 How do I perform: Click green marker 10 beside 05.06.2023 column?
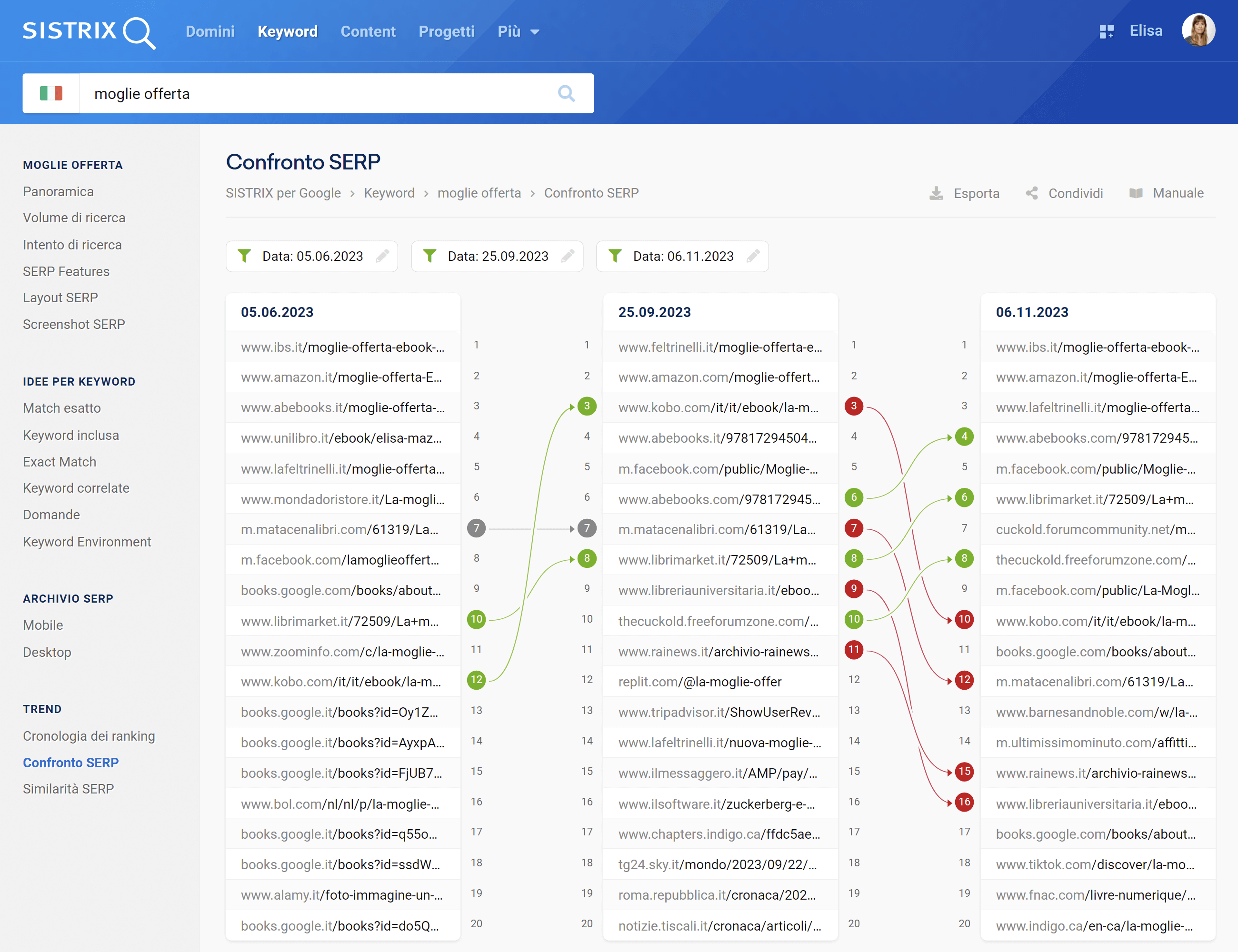point(476,619)
